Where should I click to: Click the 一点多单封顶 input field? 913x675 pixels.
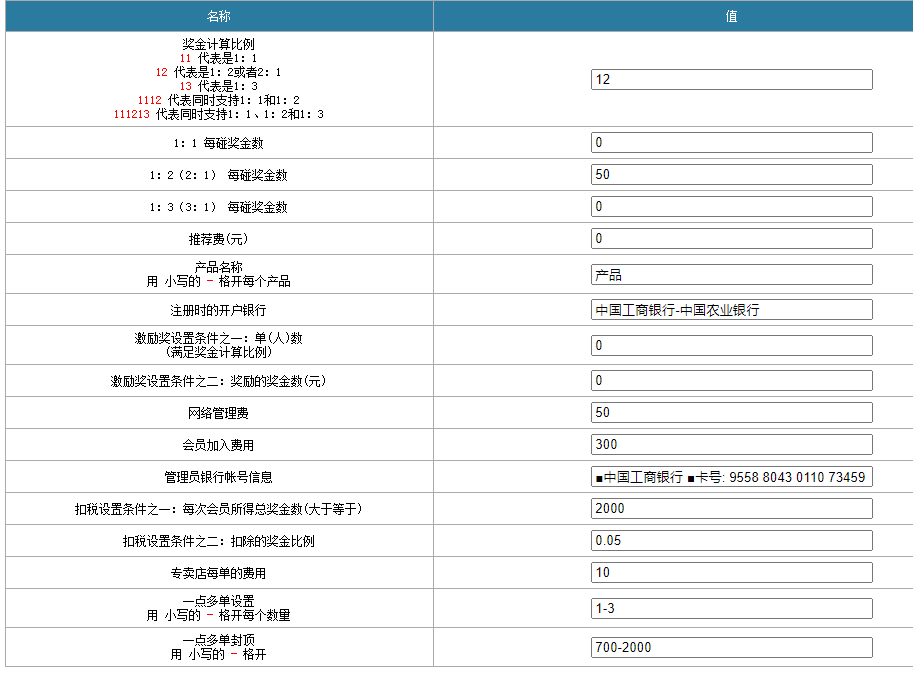click(731, 647)
